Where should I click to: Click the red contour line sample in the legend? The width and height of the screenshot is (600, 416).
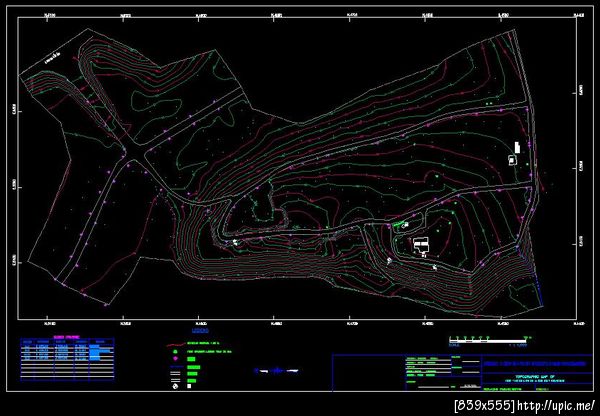pos(175,344)
